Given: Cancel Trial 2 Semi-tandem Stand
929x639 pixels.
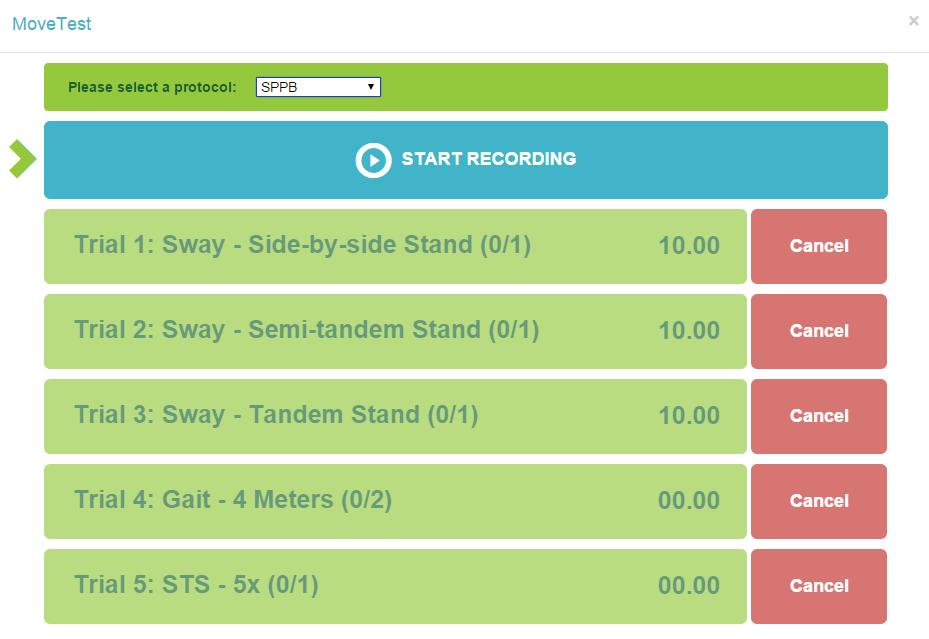Looking at the screenshot, I should (818, 331).
